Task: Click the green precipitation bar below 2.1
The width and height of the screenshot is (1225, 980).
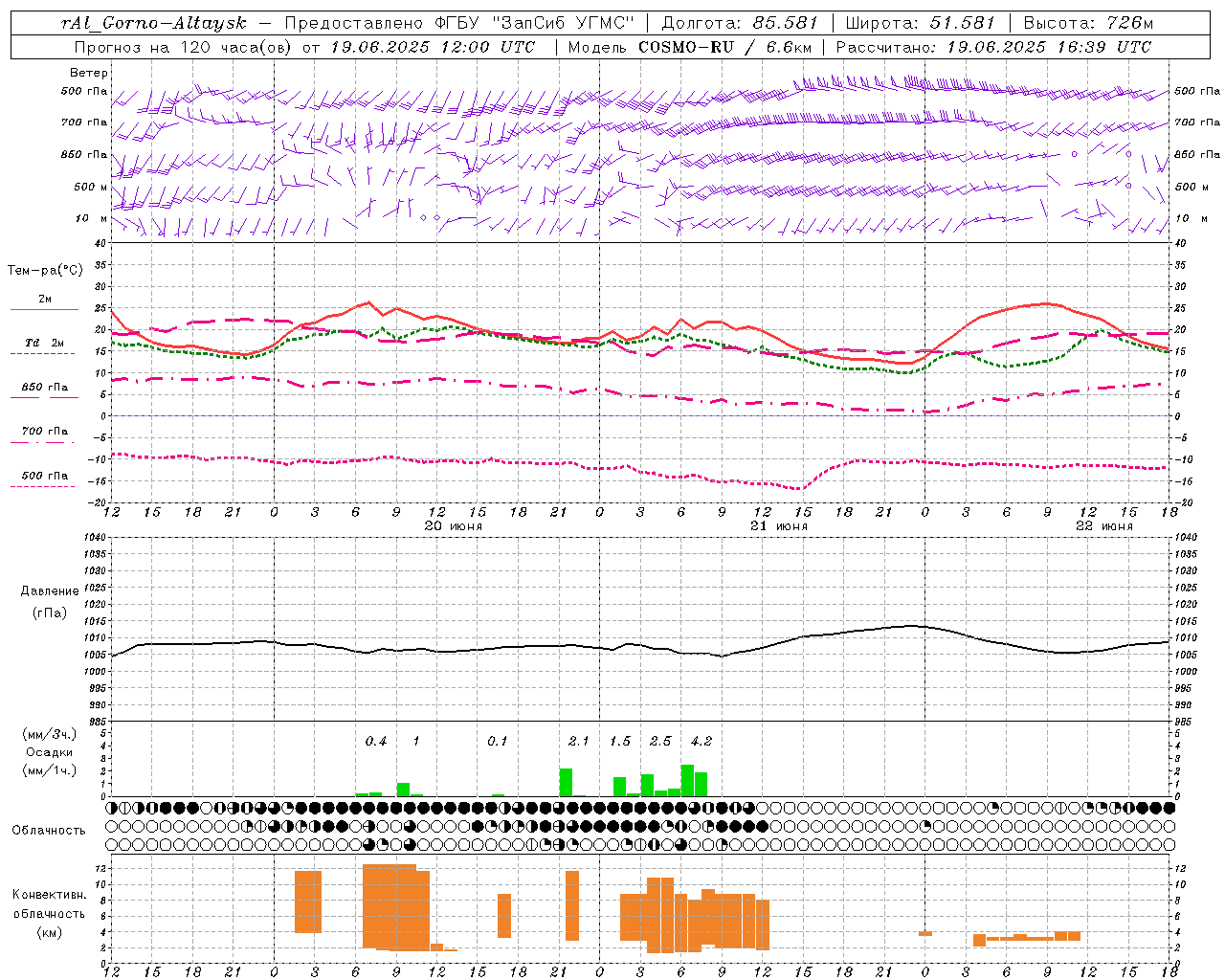Action: point(566,783)
